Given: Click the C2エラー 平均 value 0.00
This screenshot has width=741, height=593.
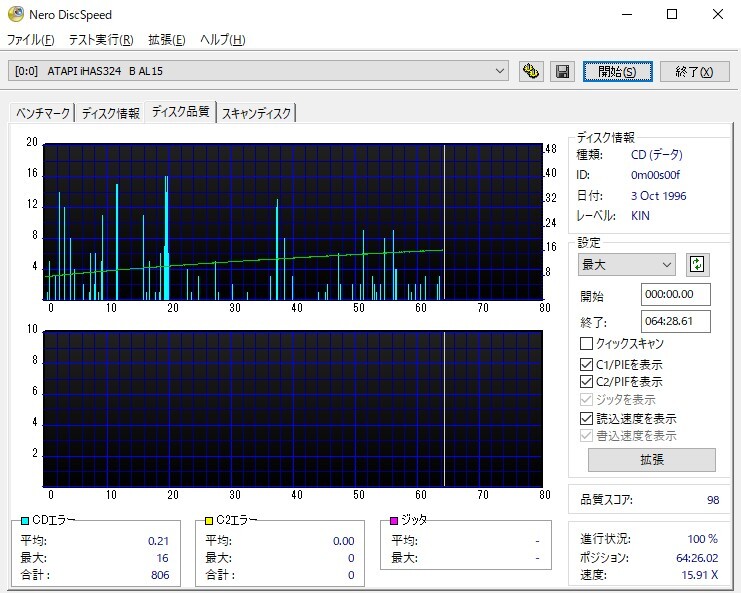Looking at the screenshot, I should [x=344, y=541].
